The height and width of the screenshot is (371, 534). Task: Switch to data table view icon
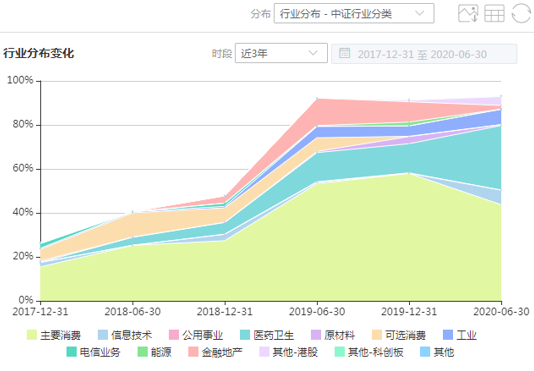(x=494, y=13)
